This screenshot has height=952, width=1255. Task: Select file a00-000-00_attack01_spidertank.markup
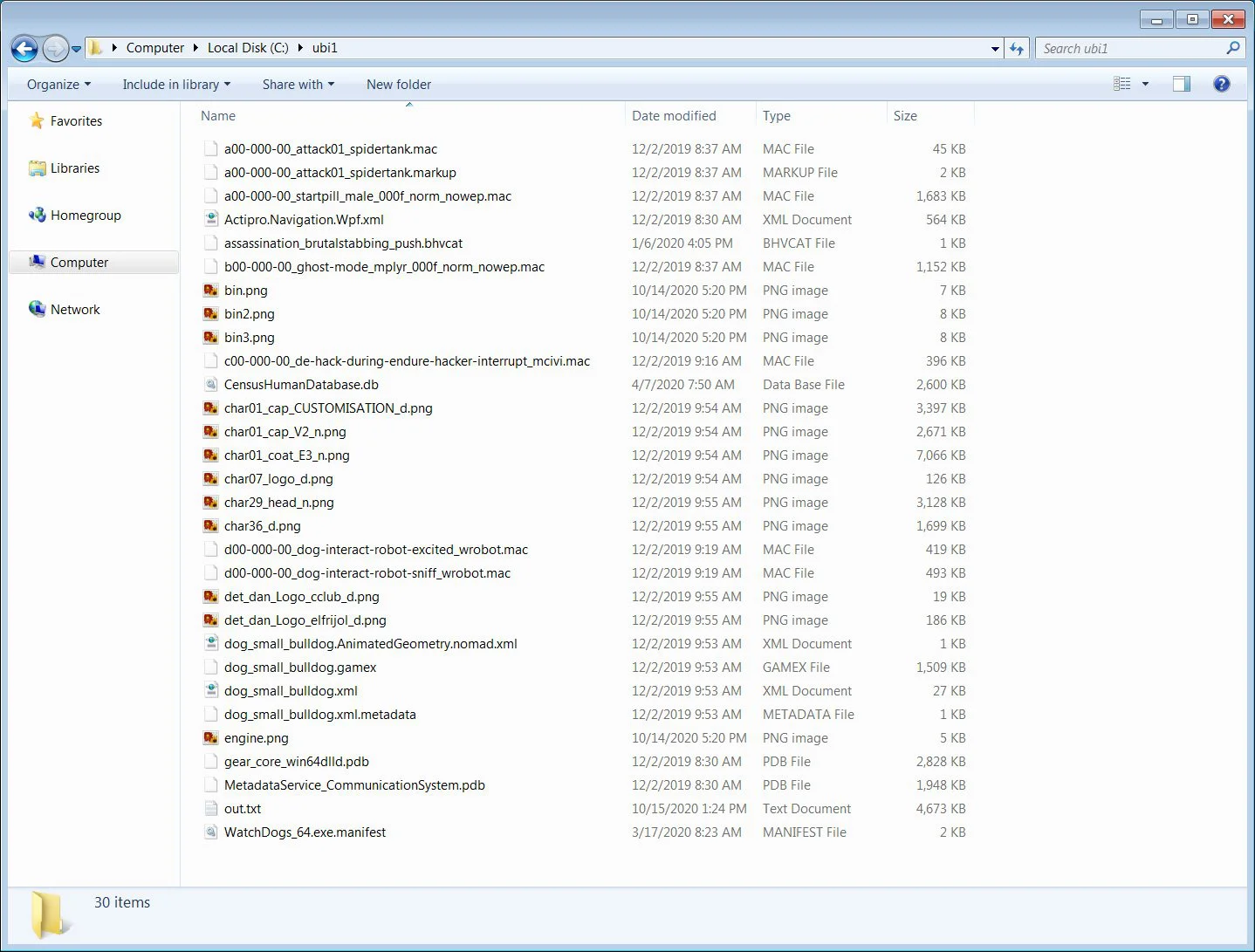[x=340, y=173]
